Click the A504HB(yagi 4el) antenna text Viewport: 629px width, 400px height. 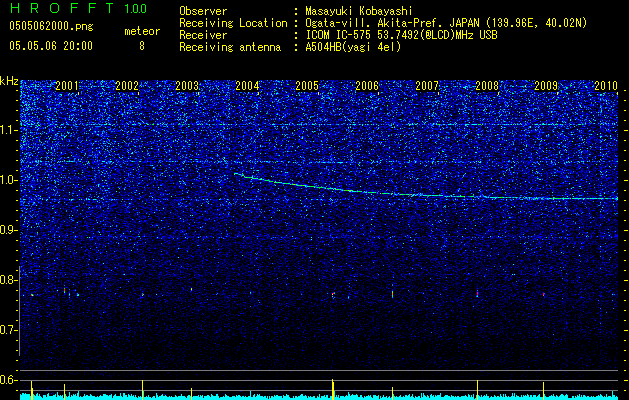click(x=353, y=47)
